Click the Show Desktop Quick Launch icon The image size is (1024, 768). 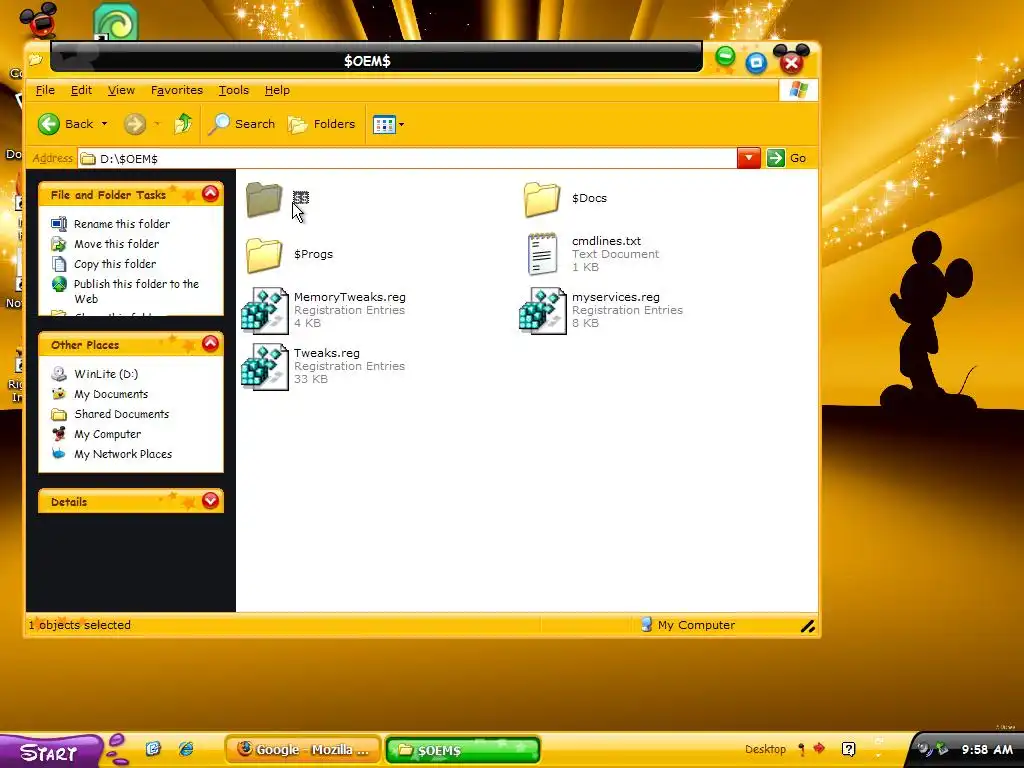[153, 749]
